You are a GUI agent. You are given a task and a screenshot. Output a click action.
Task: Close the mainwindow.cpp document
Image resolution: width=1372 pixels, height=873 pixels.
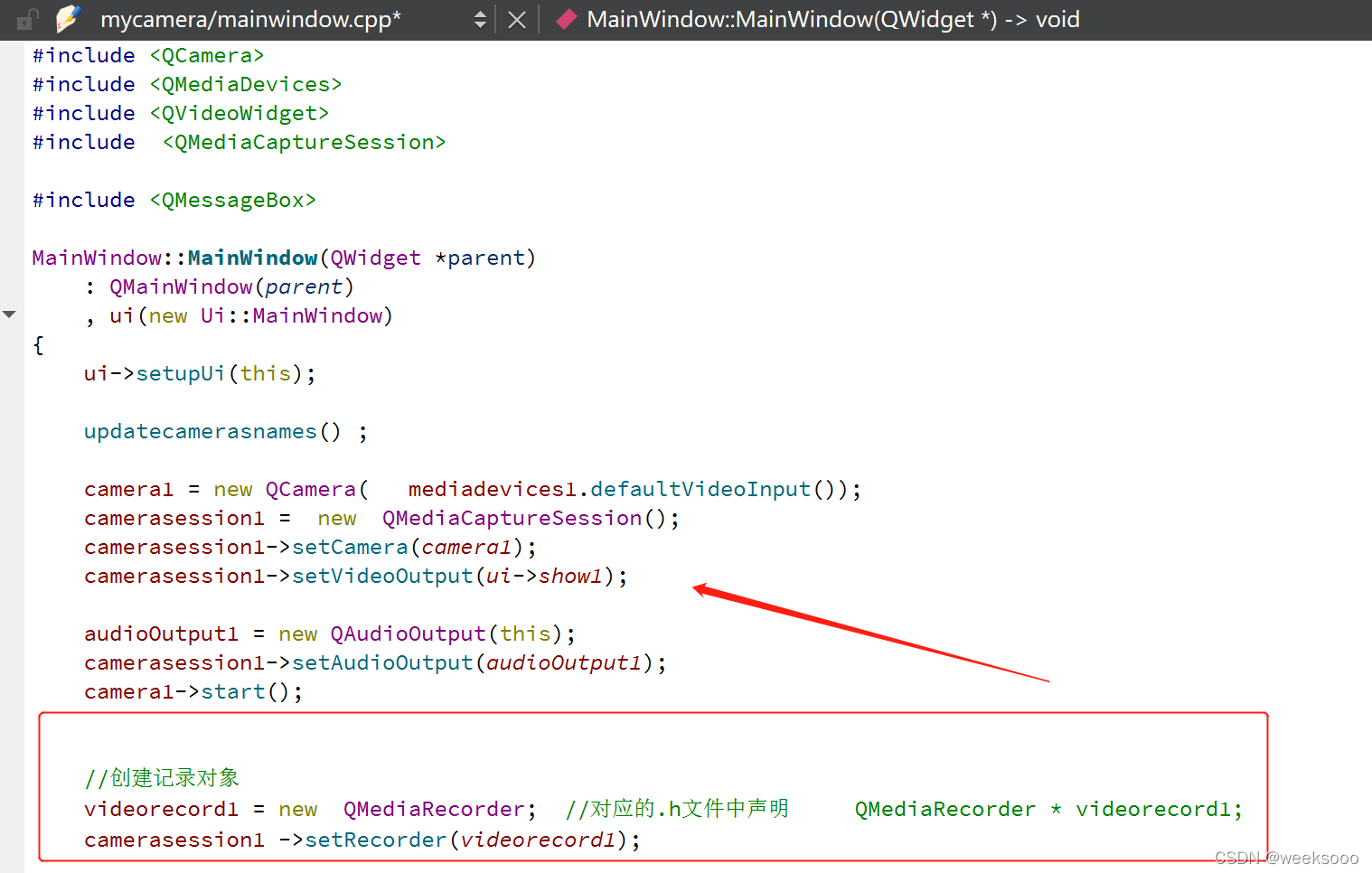517,20
